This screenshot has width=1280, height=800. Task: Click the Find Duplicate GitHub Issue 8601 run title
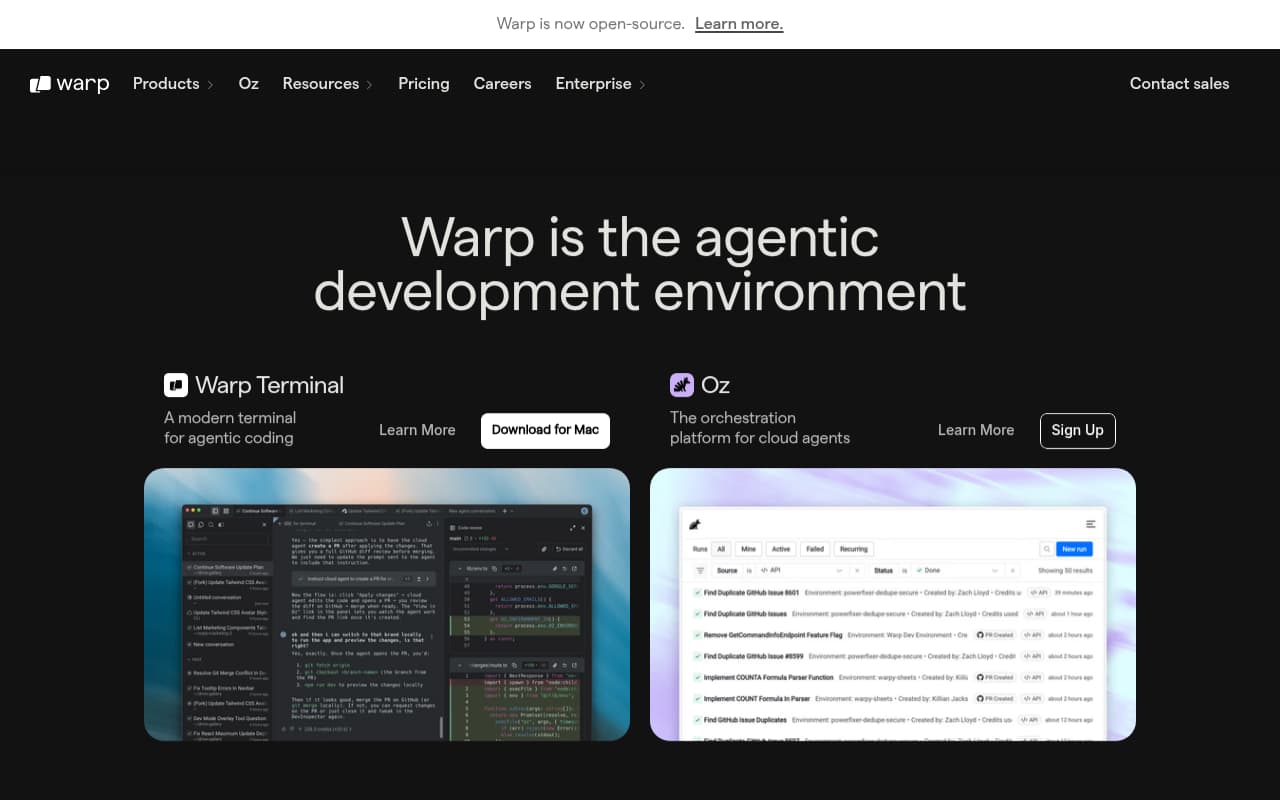[751, 593]
